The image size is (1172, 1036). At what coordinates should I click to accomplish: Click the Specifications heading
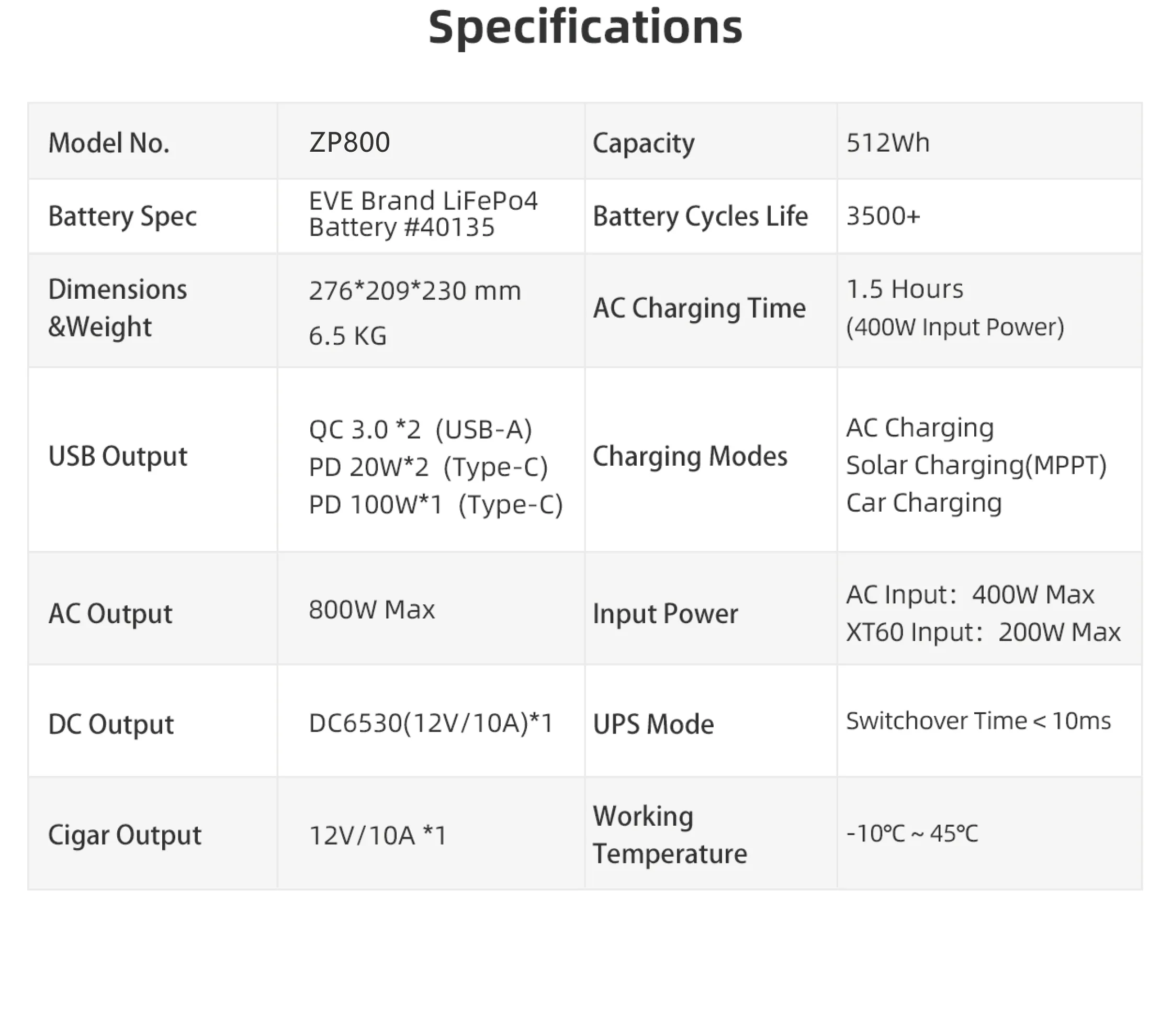pyautogui.click(x=585, y=28)
